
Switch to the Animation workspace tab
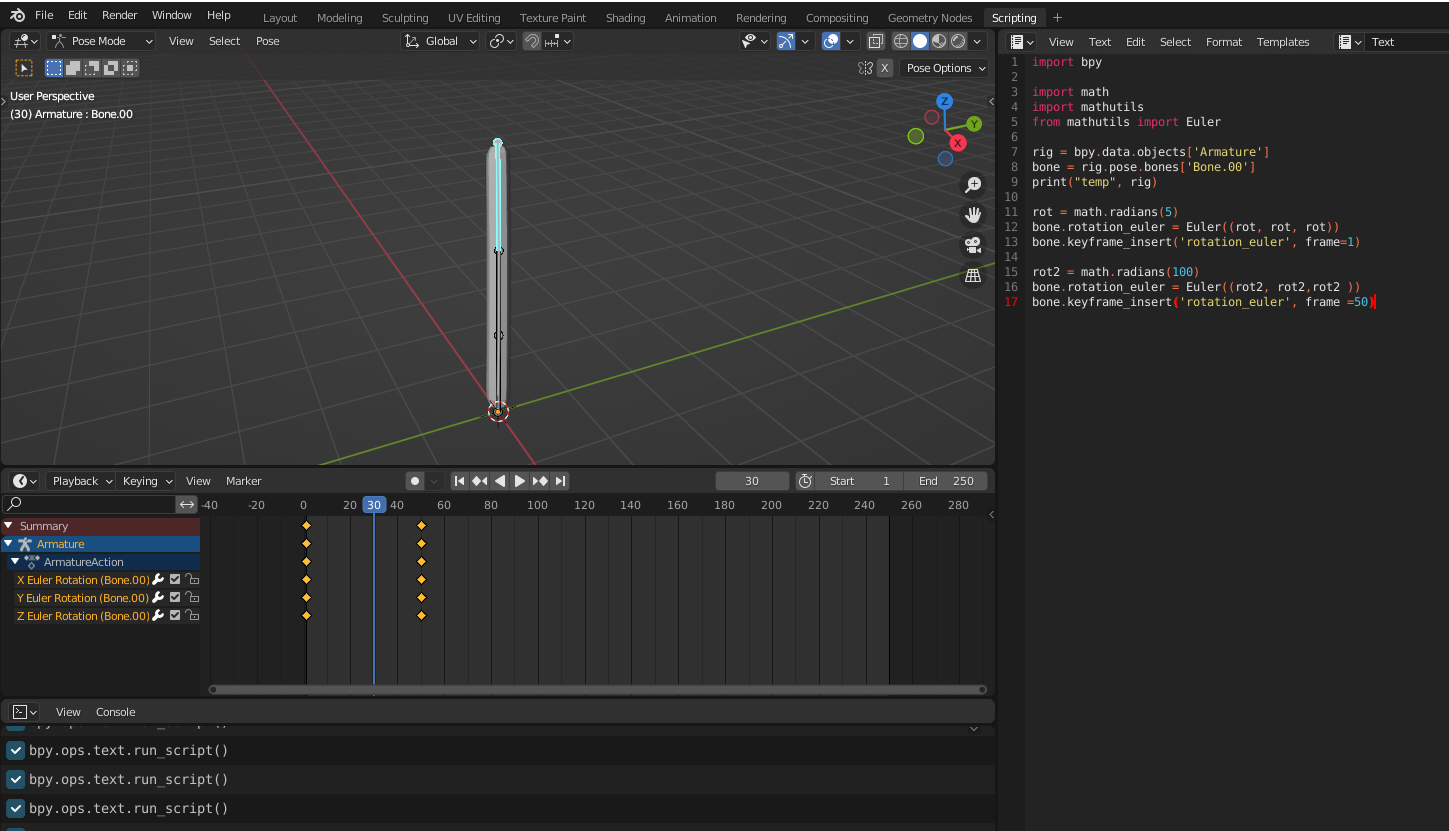click(690, 18)
